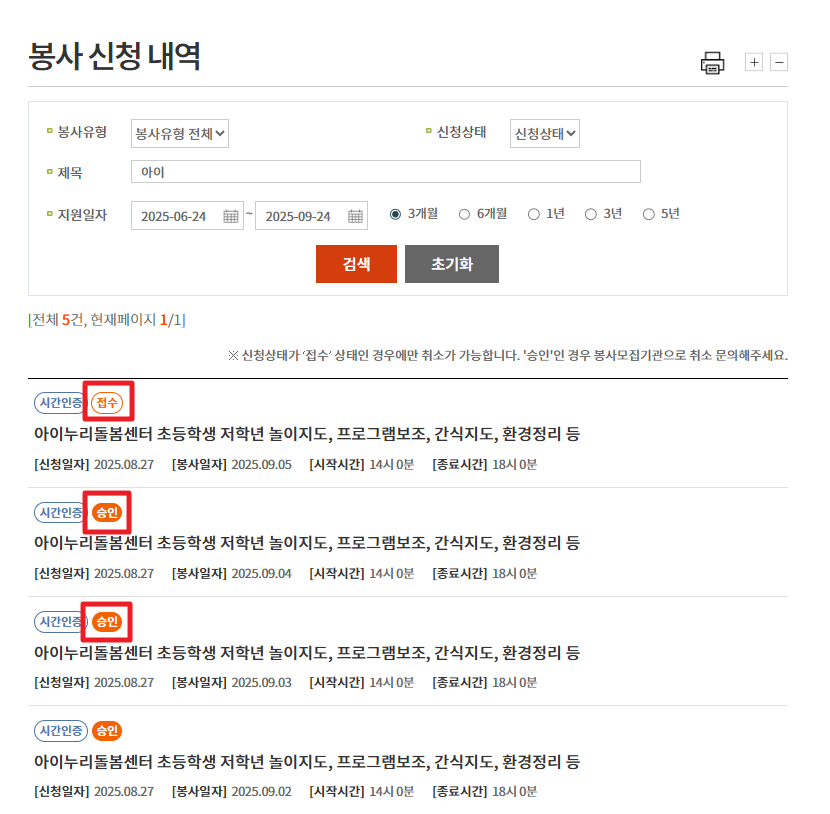Open the listing with 봉사일자 2025.09.02
The height and width of the screenshot is (814, 830).
pyautogui.click(x=307, y=762)
